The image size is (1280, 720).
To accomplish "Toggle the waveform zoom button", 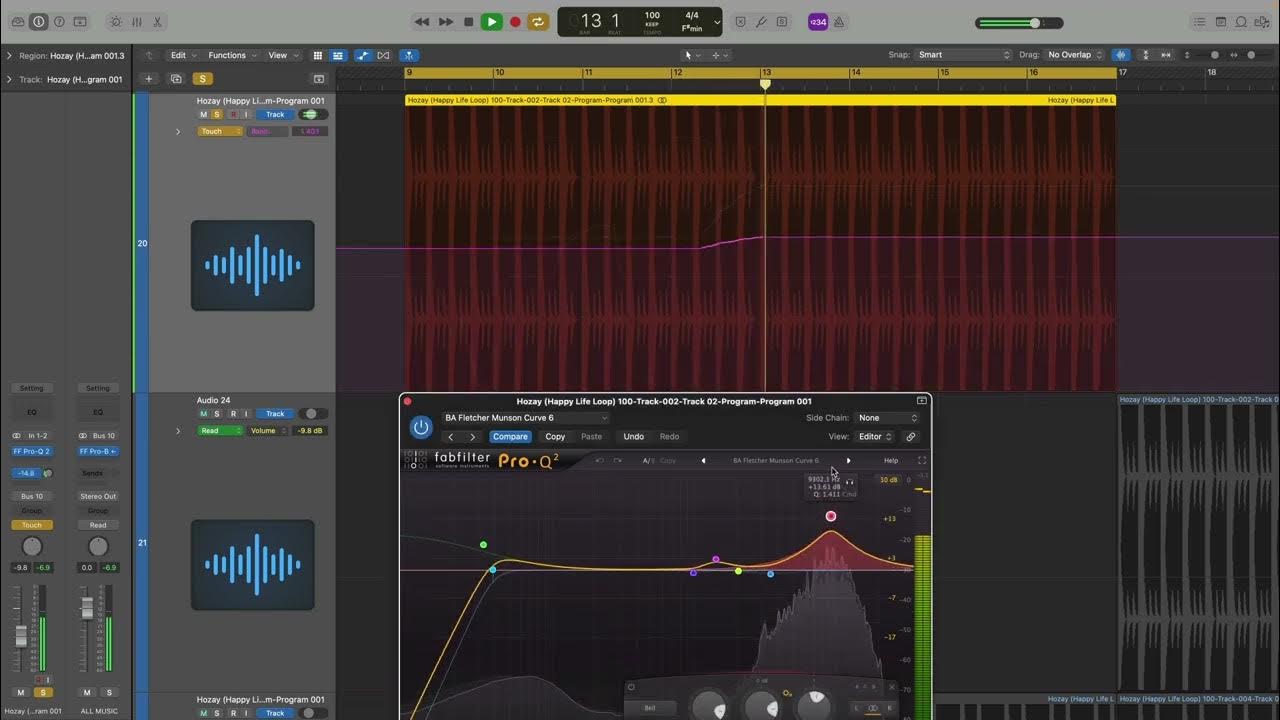I will click(1121, 55).
